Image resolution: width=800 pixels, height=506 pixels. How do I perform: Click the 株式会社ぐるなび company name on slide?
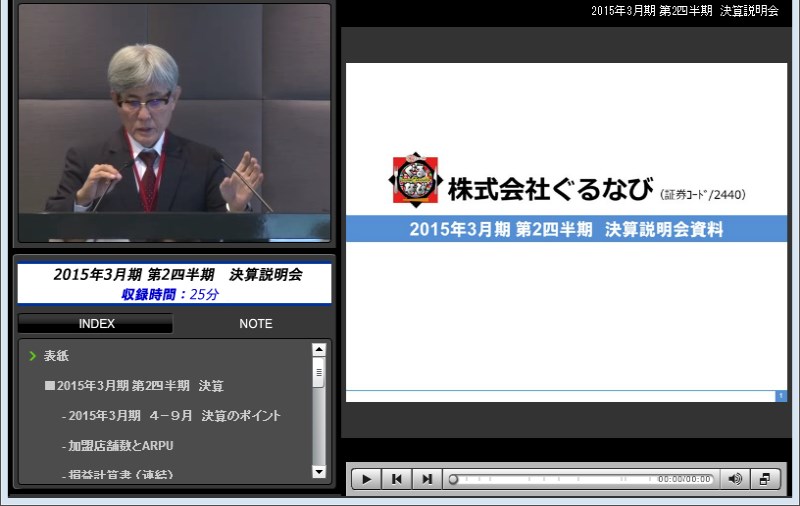tap(550, 189)
